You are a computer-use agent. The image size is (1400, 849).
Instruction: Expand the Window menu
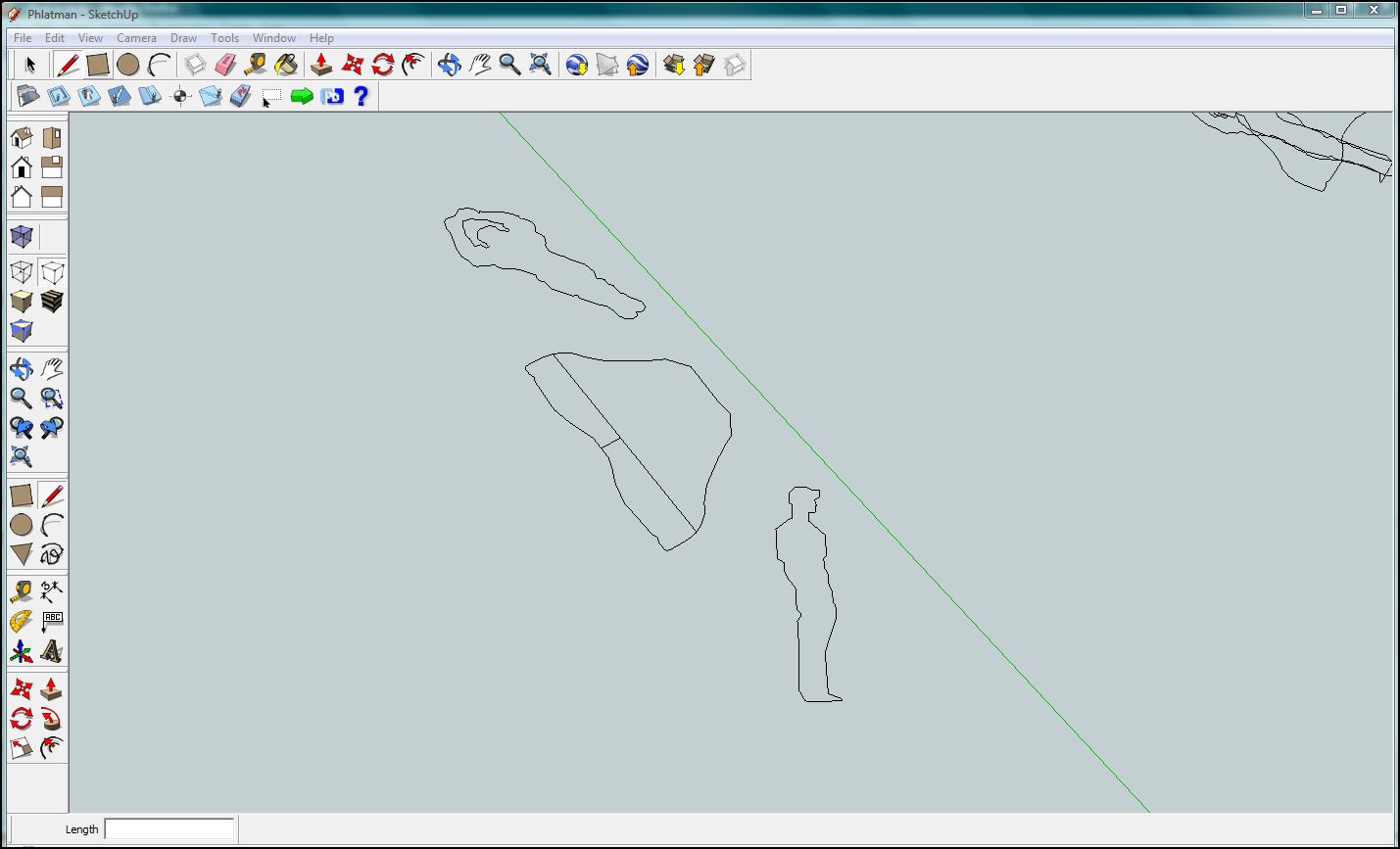[x=273, y=38]
